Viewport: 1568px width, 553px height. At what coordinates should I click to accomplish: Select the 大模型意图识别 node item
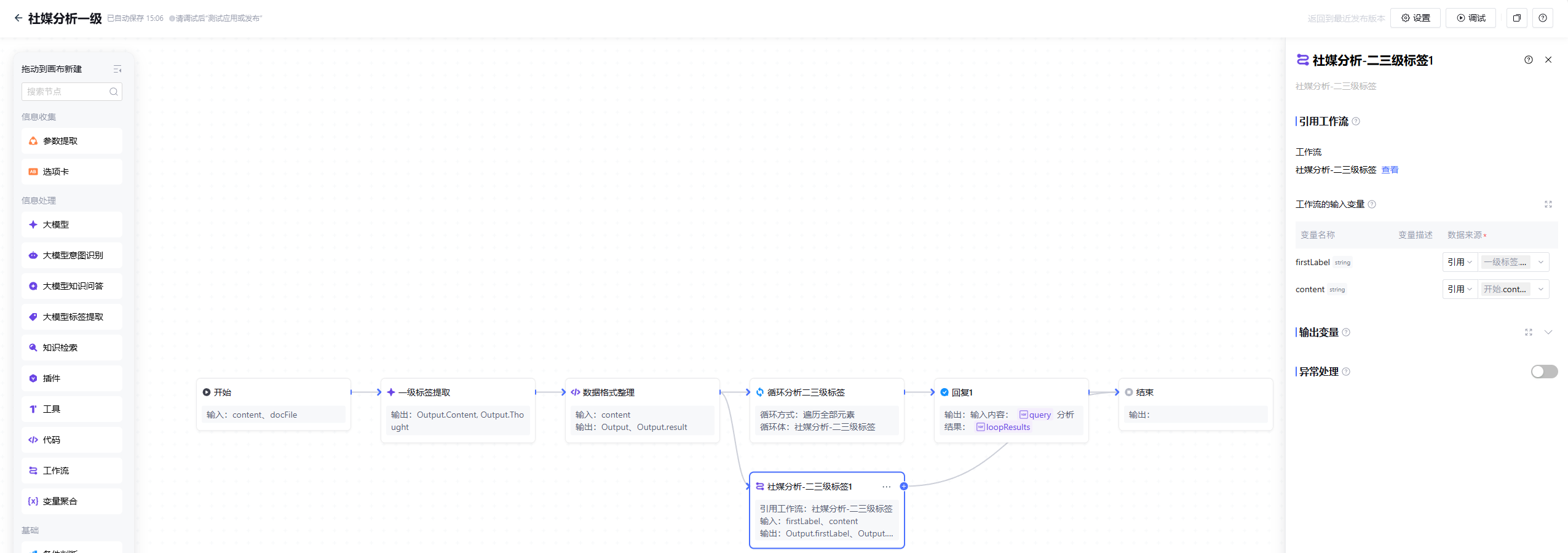click(x=72, y=255)
